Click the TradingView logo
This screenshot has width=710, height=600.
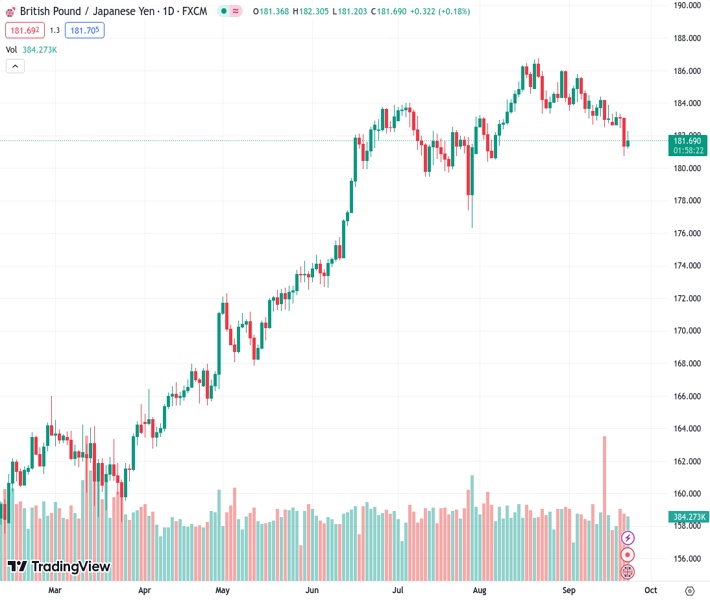point(59,567)
